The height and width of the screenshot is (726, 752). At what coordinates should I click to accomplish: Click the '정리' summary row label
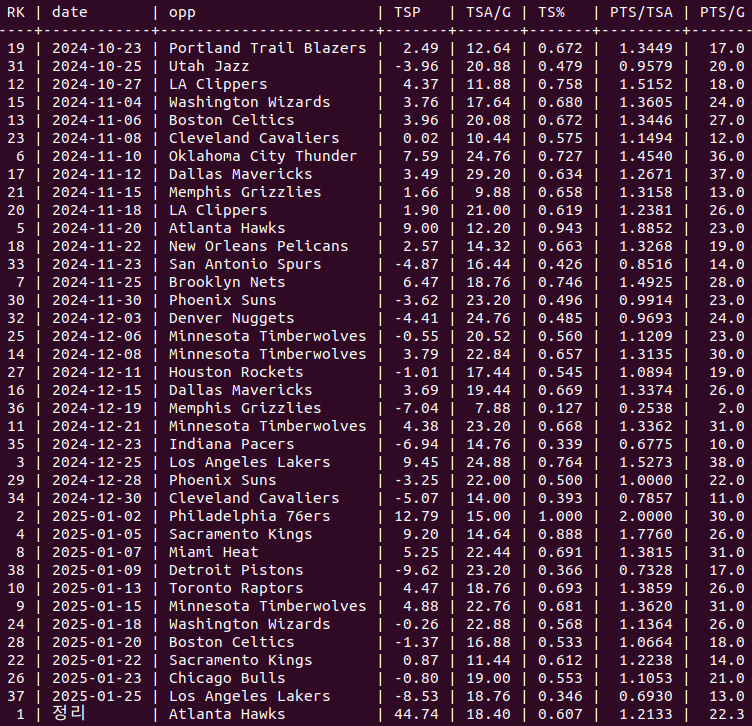point(69,713)
